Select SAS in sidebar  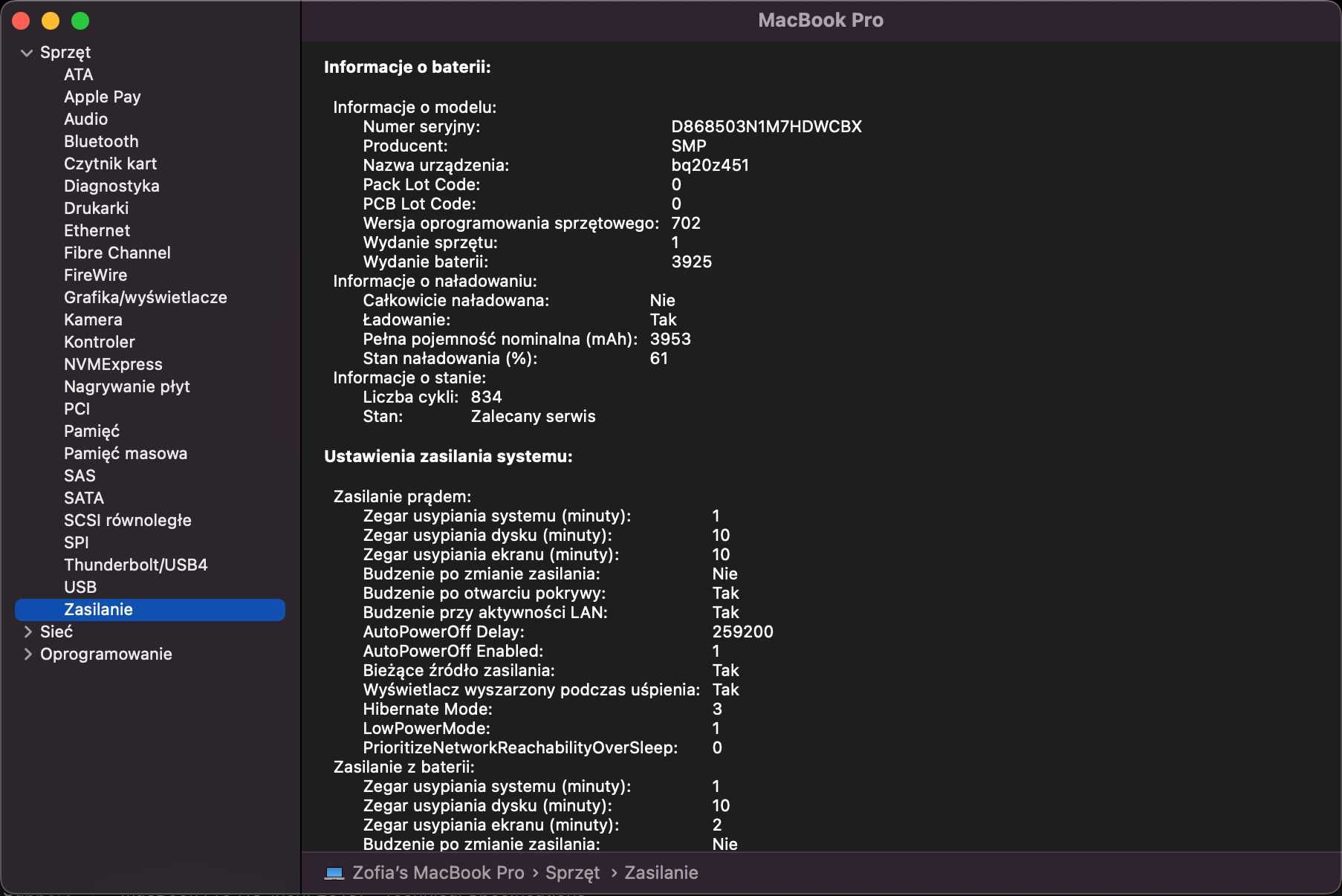pos(80,475)
